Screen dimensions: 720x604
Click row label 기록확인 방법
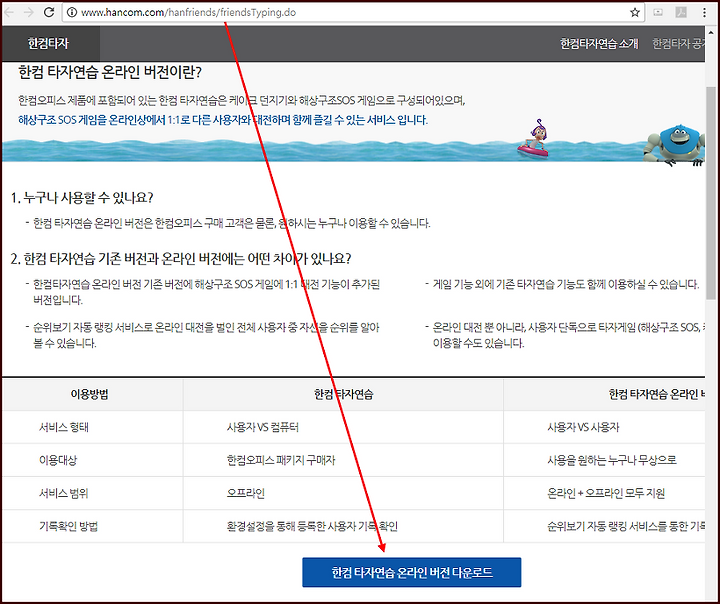[68, 526]
